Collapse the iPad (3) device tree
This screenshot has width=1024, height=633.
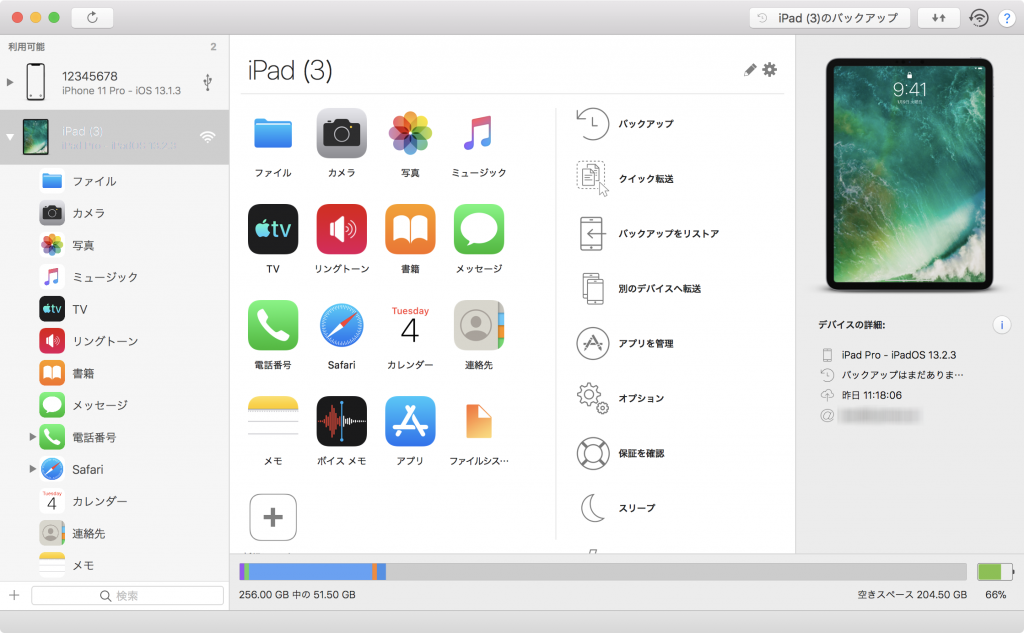click(x=10, y=137)
